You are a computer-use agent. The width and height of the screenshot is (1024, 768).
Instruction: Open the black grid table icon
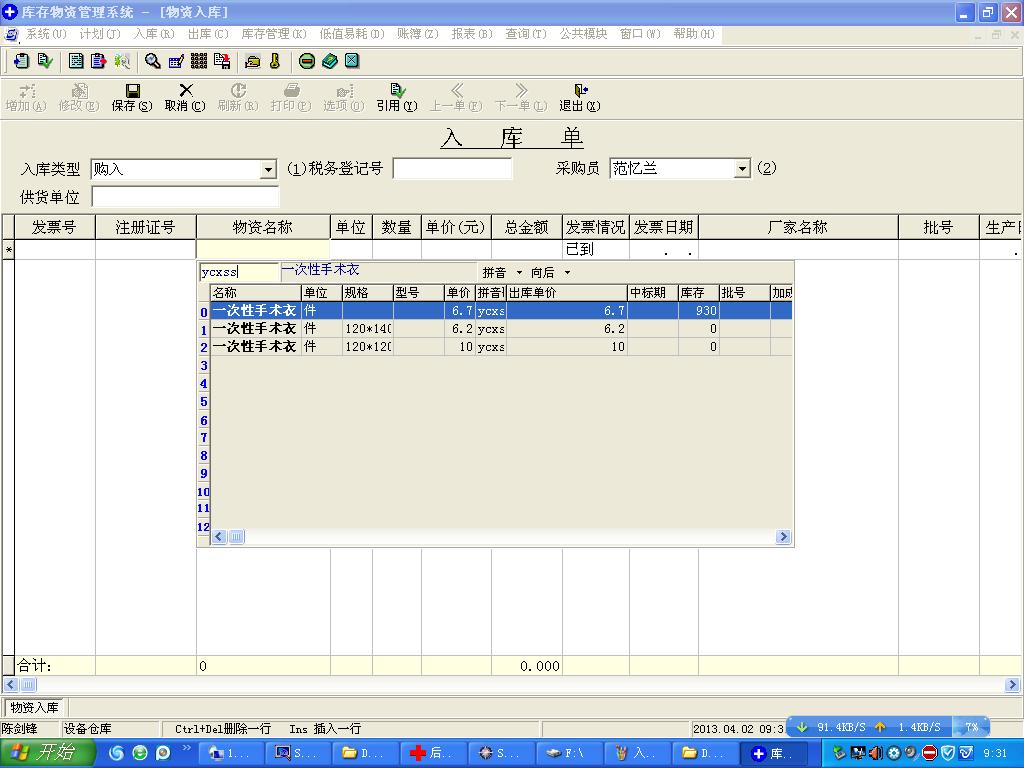199,61
